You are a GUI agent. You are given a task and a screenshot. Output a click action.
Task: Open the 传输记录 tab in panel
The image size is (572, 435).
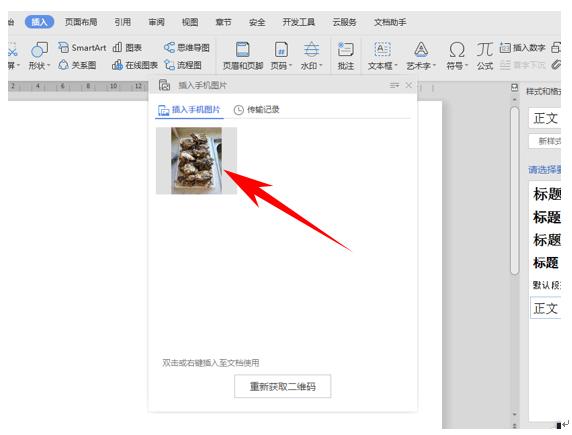(256, 109)
